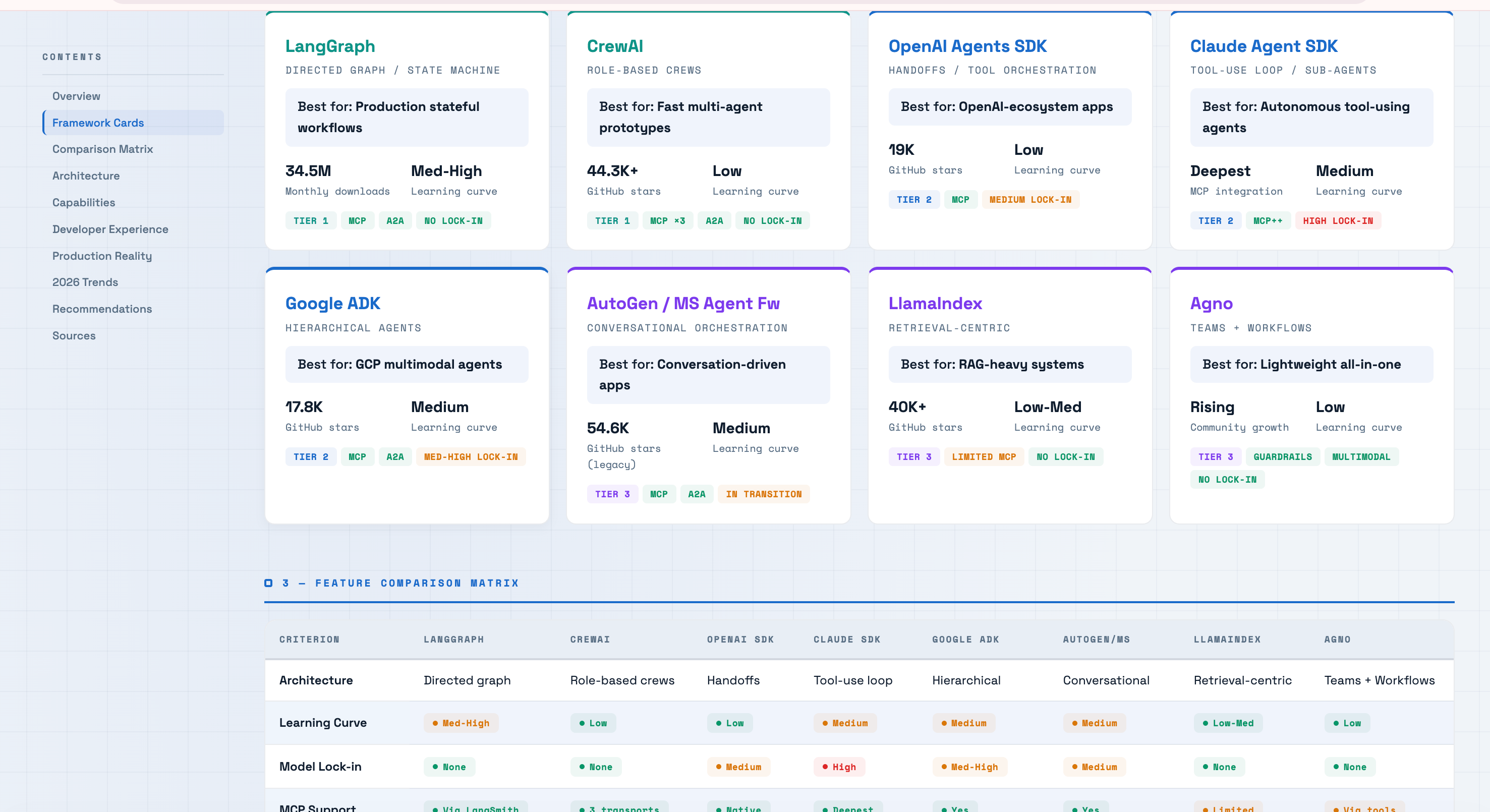Click the High lock-in badge in matrix

[x=839, y=767]
